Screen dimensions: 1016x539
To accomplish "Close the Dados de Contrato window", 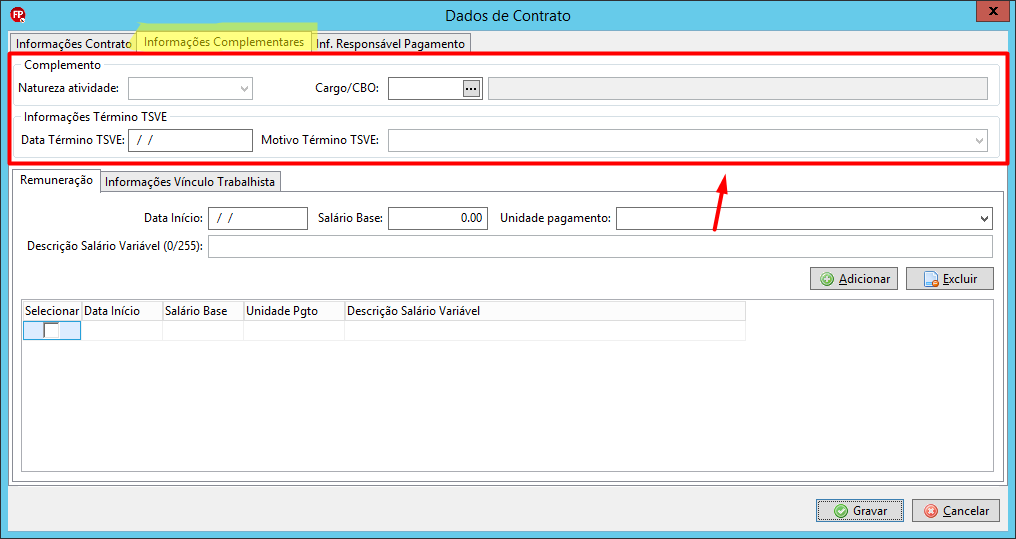I will (991, 10).
